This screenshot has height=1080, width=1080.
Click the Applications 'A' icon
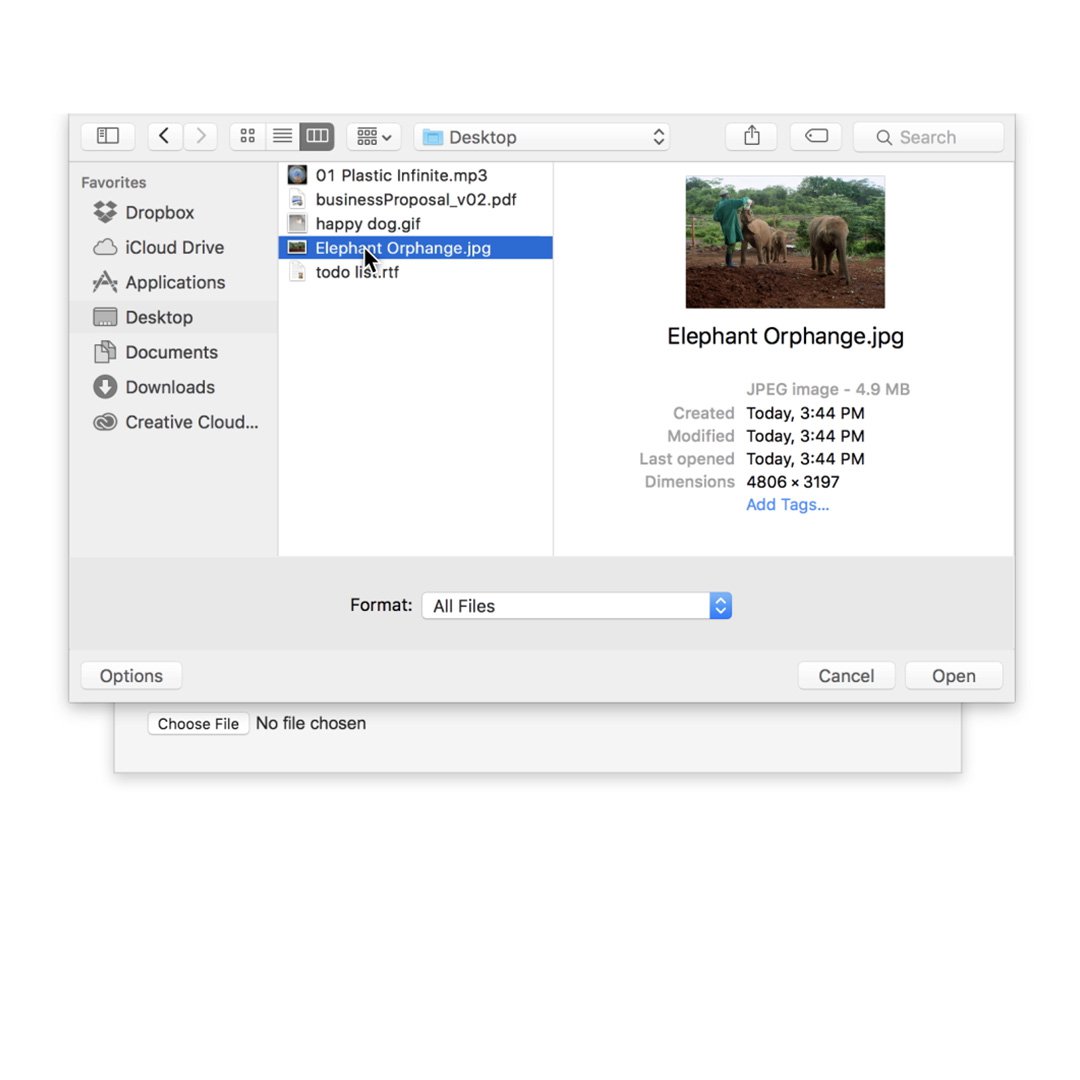[x=105, y=282]
